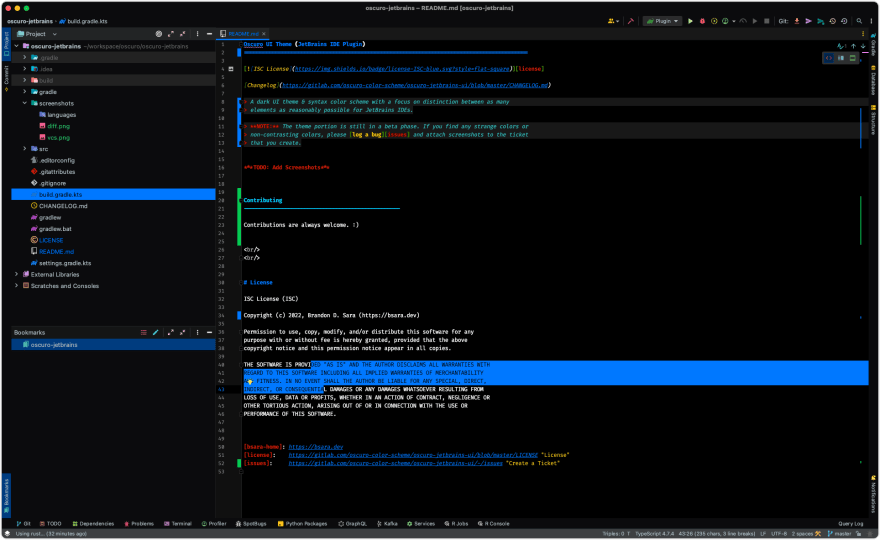Click the Git commit icon

[x=808, y=21]
